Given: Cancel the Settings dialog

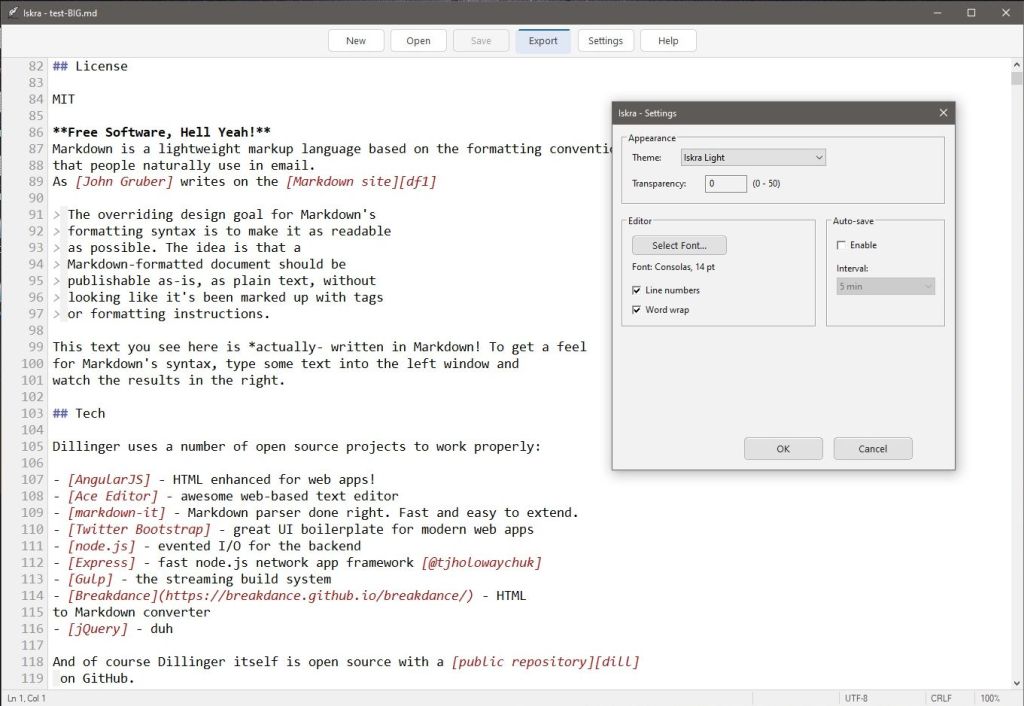Looking at the screenshot, I should click(x=873, y=449).
